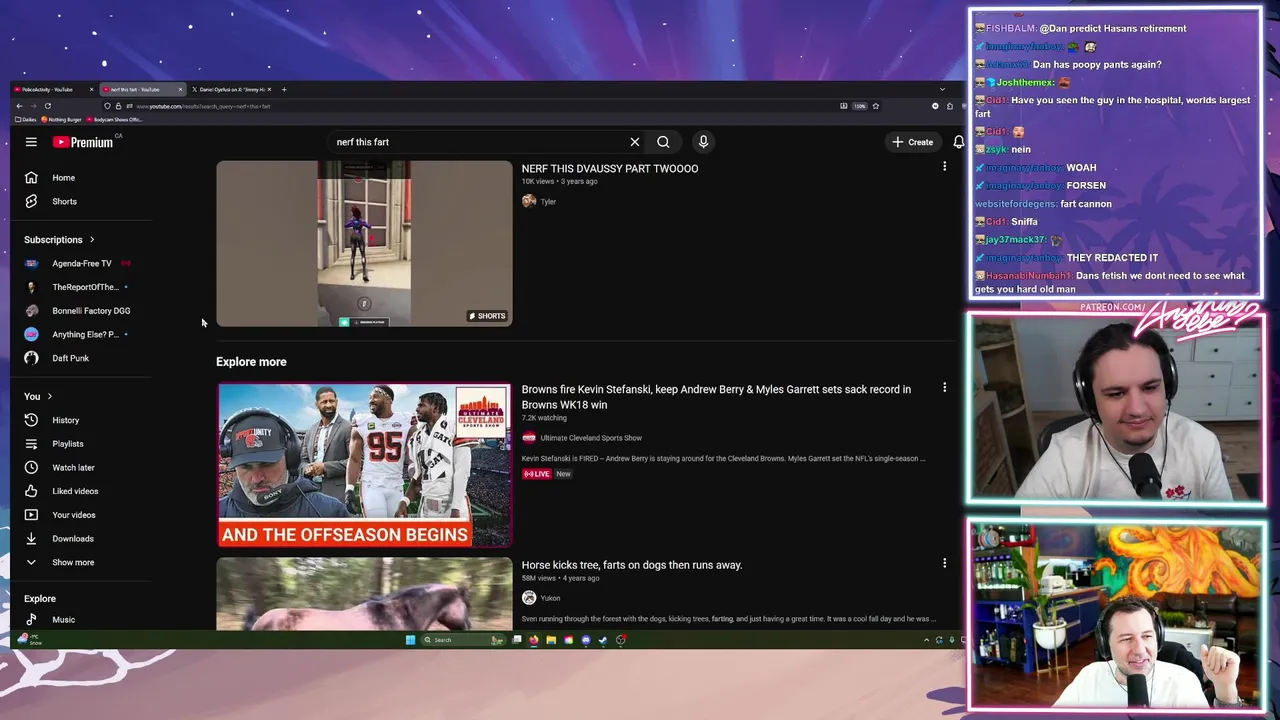Open options for Horse kicks tree video
The height and width of the screenshot is (720, 1280).
pos(944,564)
